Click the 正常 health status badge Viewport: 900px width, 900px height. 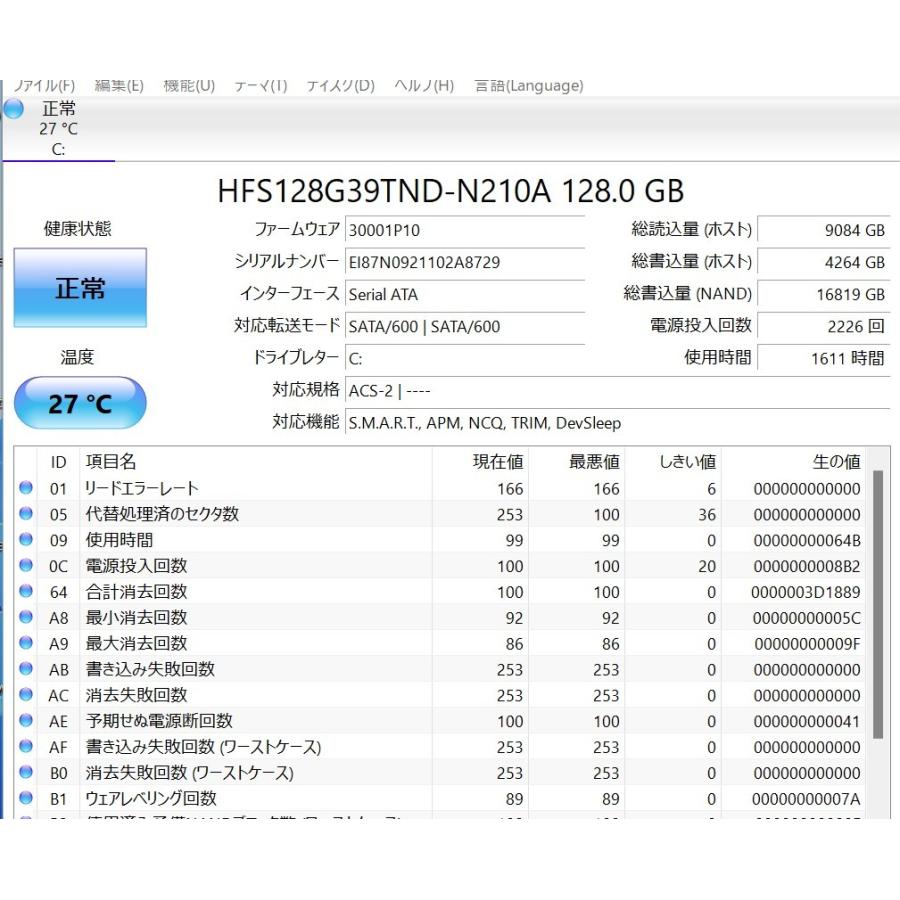pos(80,288)
